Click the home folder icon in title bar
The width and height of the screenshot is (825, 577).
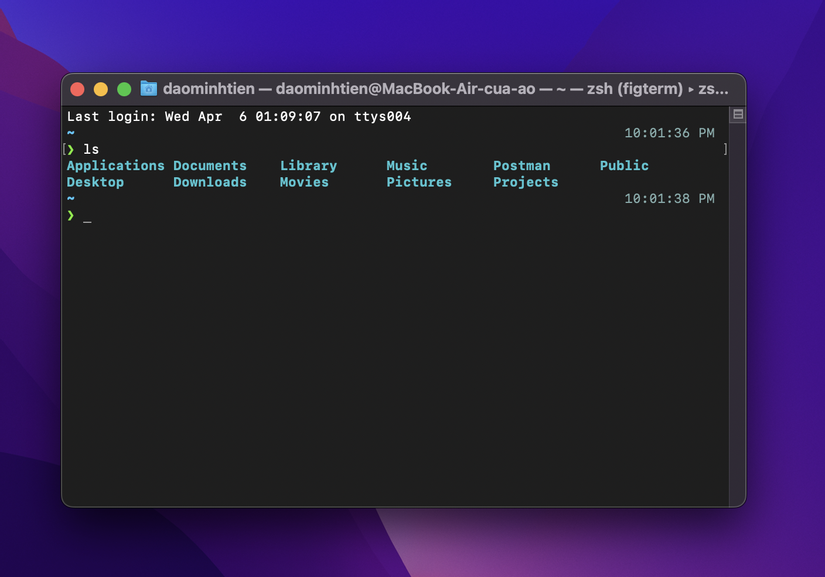[x=148, y=88]
